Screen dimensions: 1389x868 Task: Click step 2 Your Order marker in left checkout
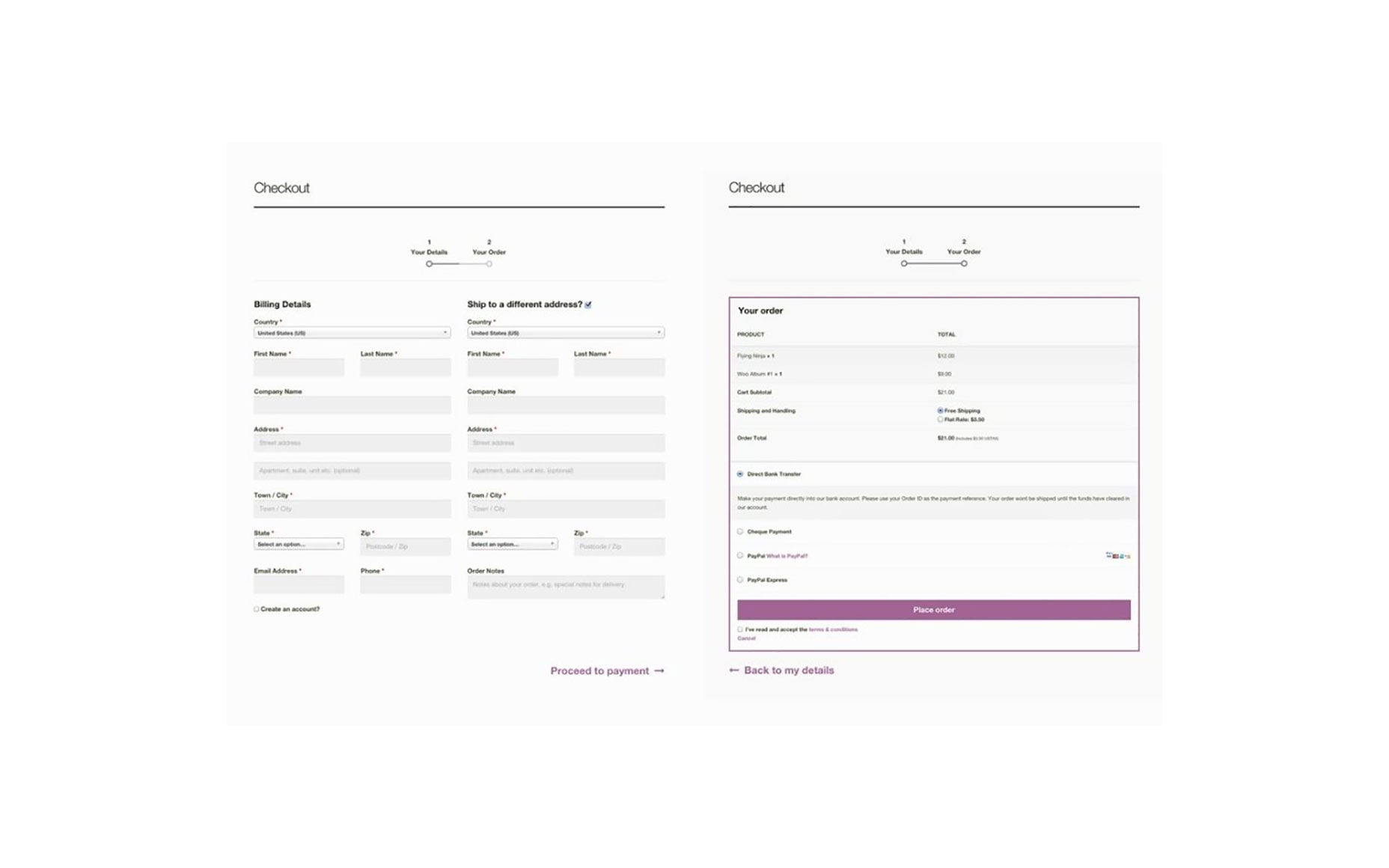tap(489, 263)
